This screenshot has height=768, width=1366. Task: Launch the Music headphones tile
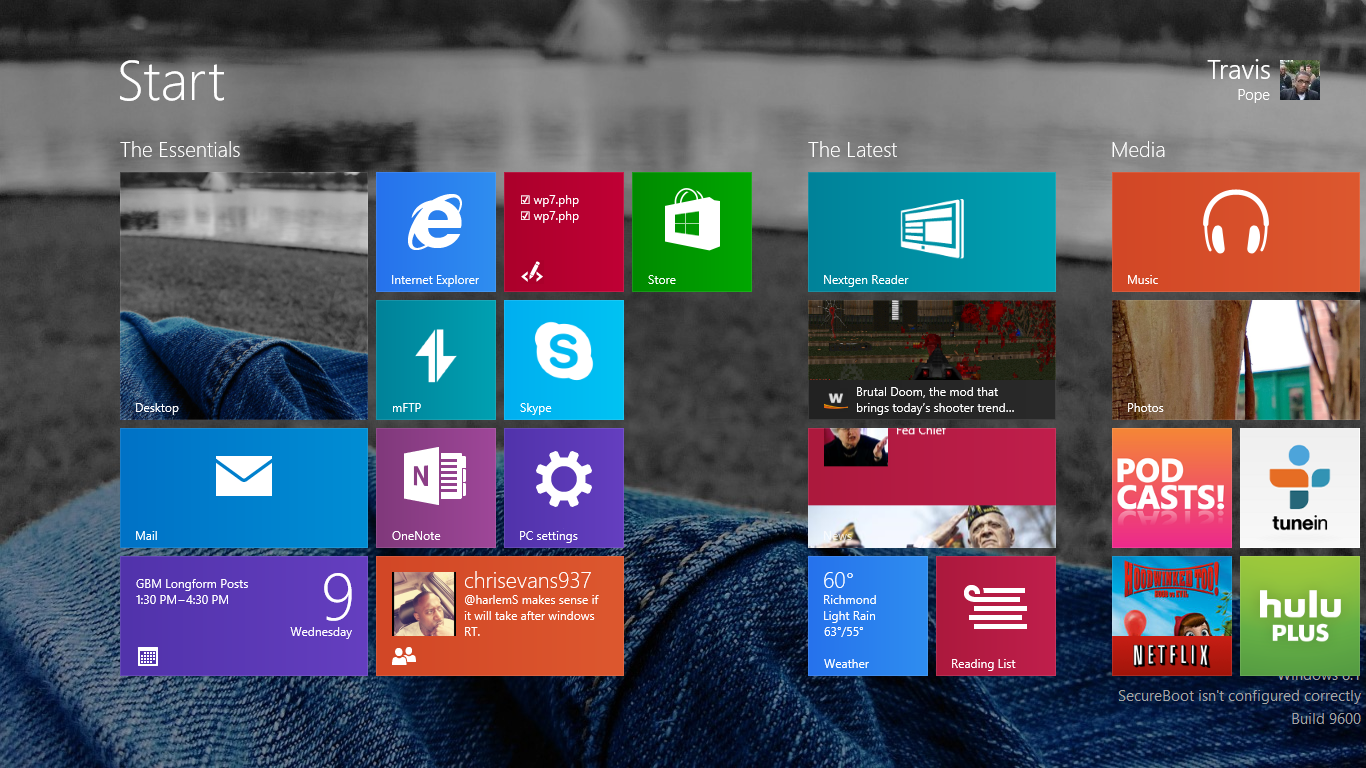1236,232
